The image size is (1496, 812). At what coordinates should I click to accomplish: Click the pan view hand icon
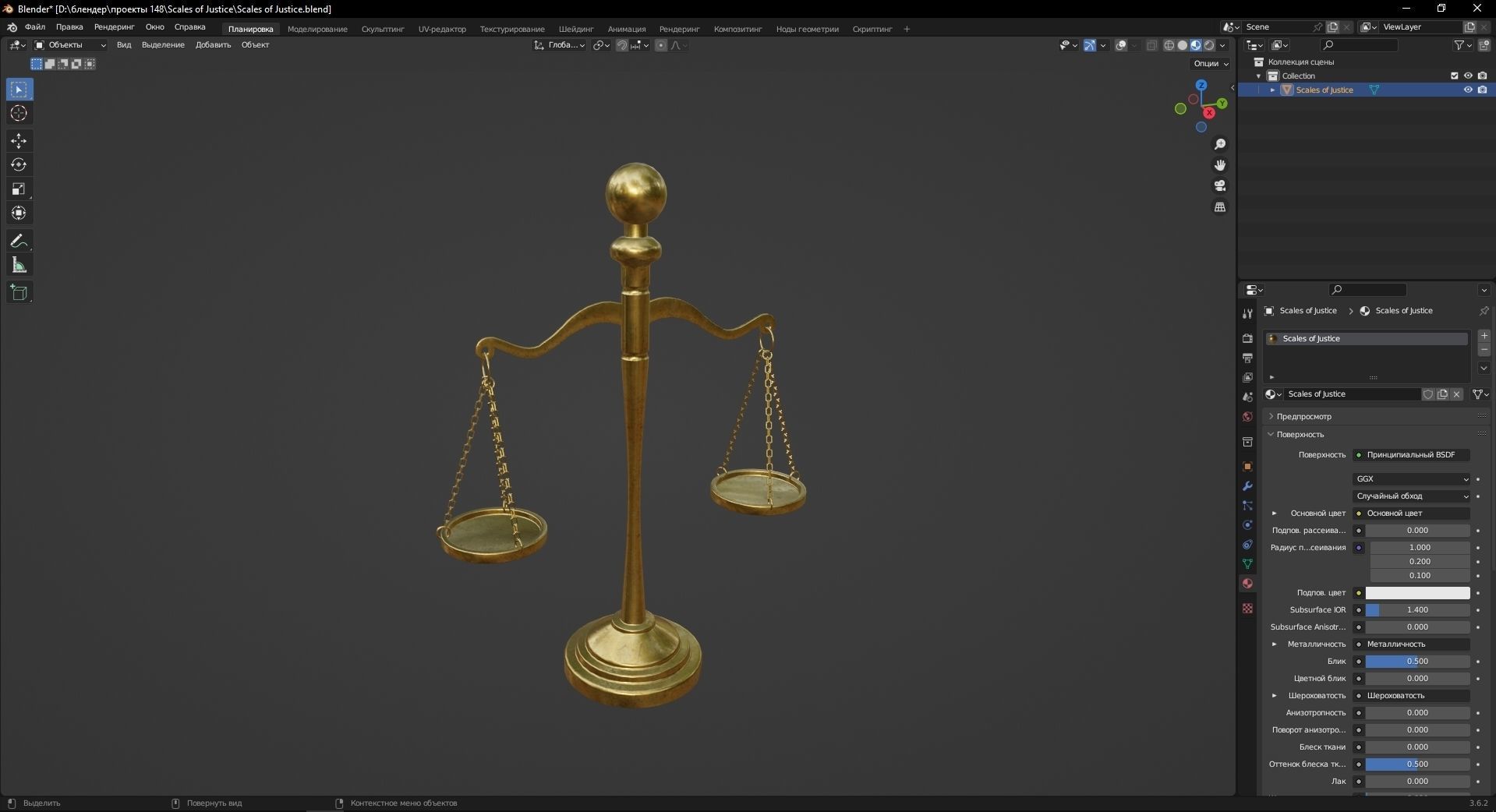click(x=1220, y=165)
